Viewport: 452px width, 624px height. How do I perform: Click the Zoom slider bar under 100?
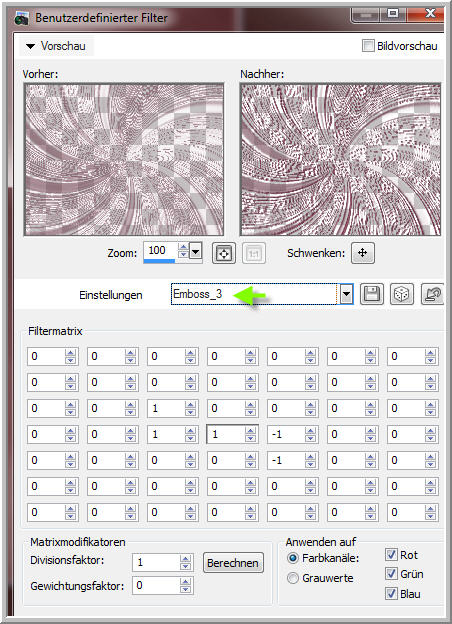(x=159, y=261)
